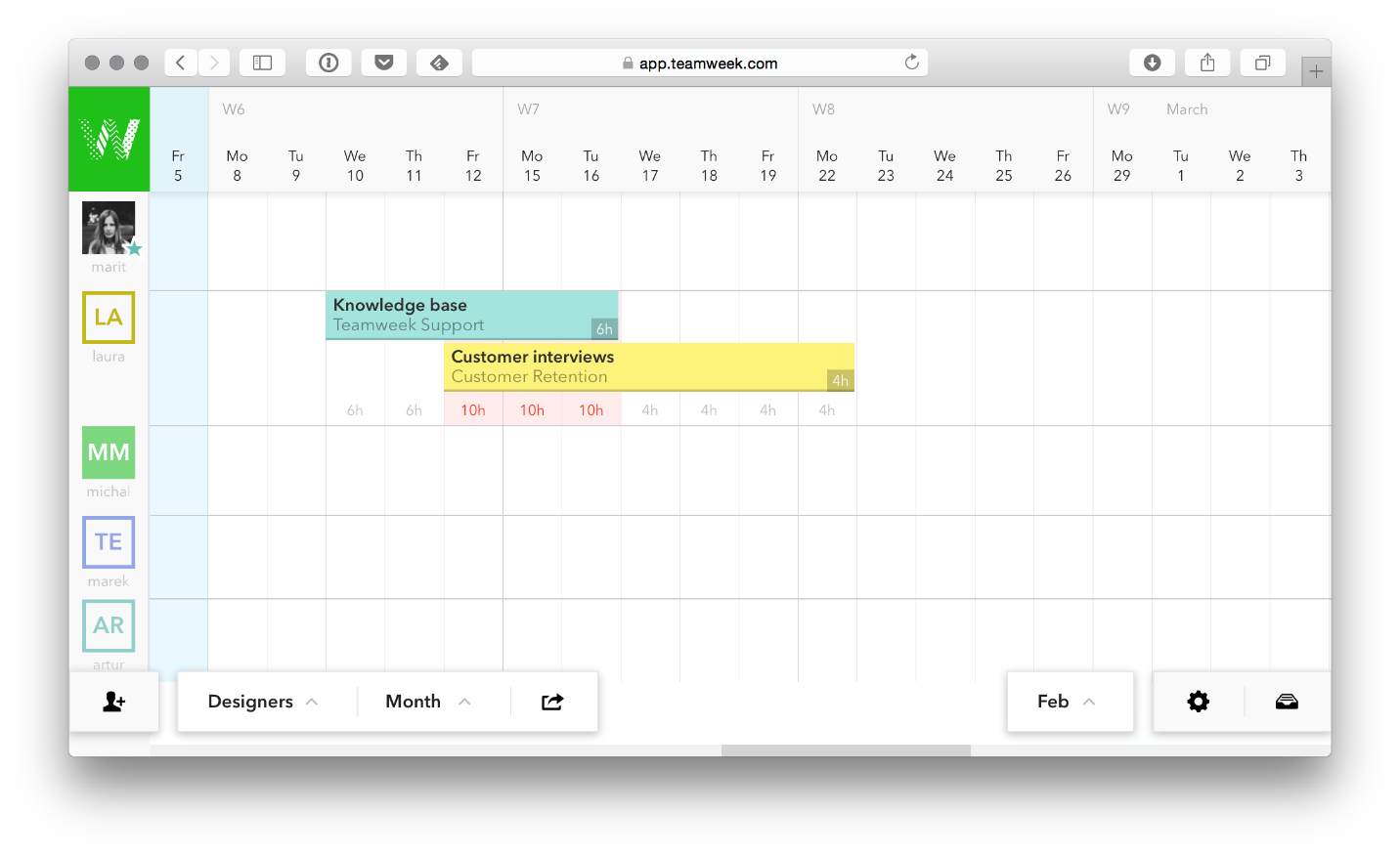This screenshot has height=855, width=1400.
Task: Open a new browser tab
Action: pos(1316,71)
